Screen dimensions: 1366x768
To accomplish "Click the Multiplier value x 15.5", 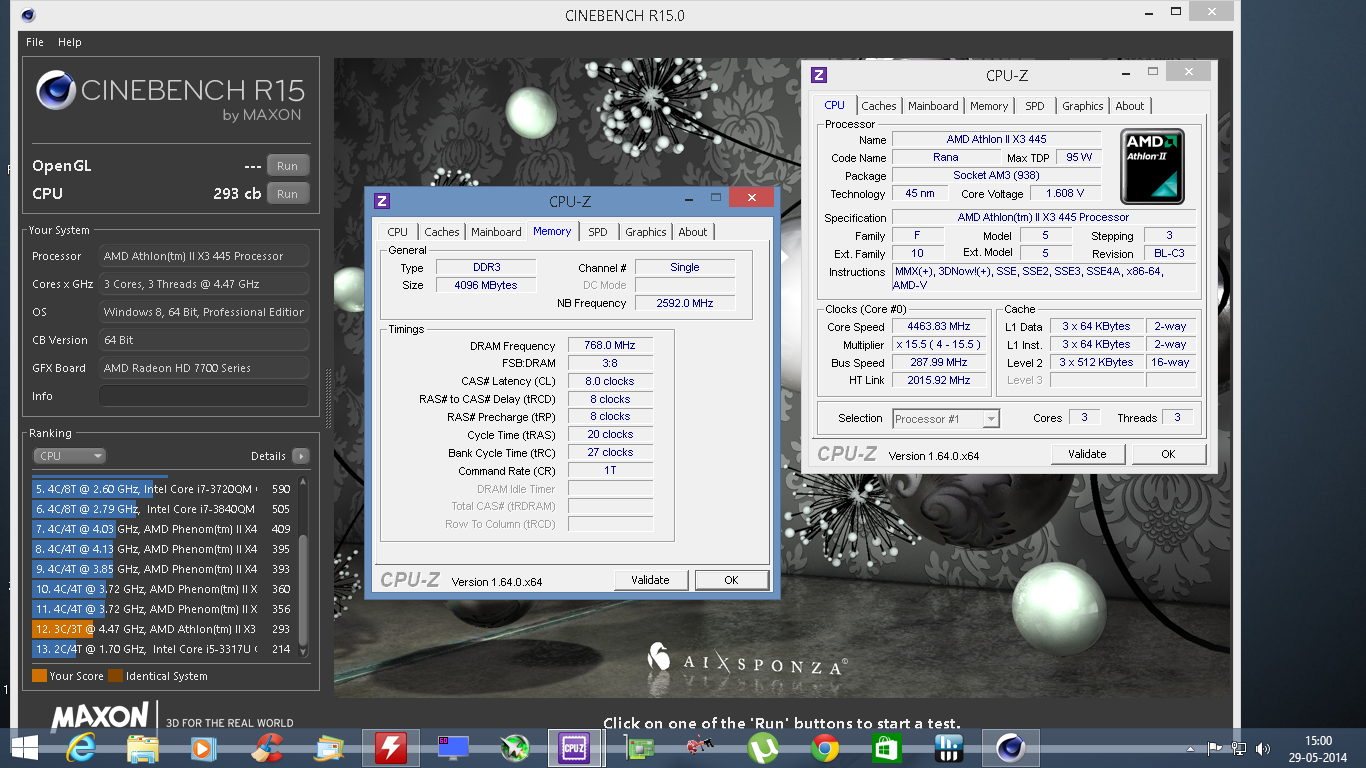I will click(940, 344).
